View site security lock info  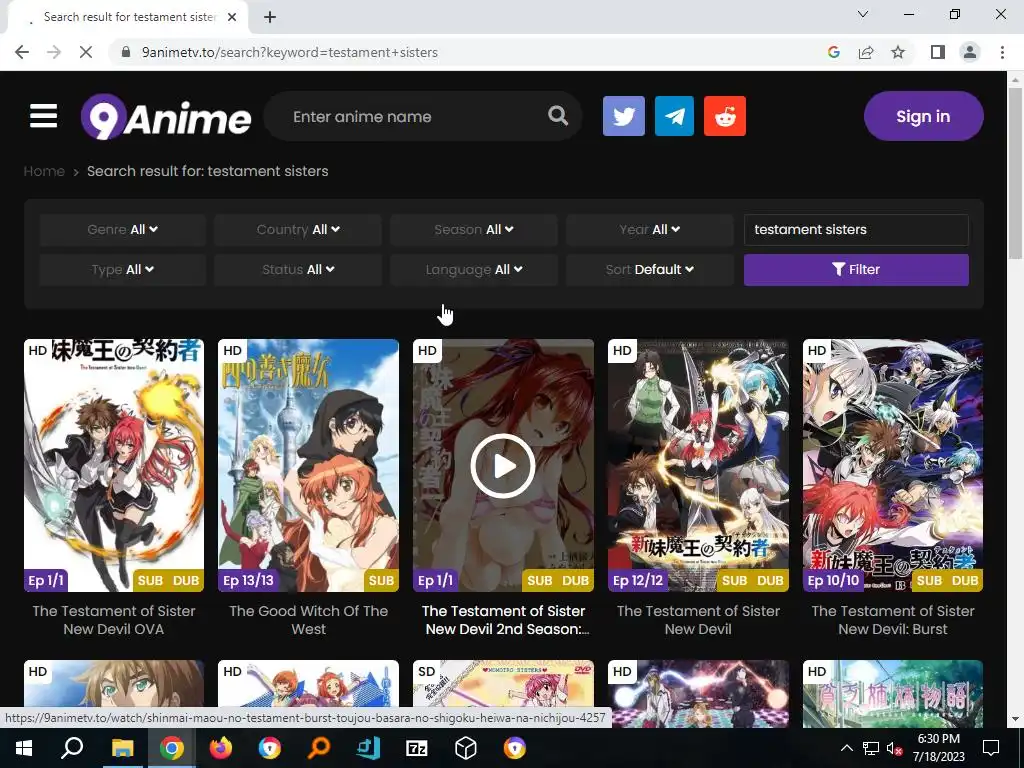tap(126, 52)
